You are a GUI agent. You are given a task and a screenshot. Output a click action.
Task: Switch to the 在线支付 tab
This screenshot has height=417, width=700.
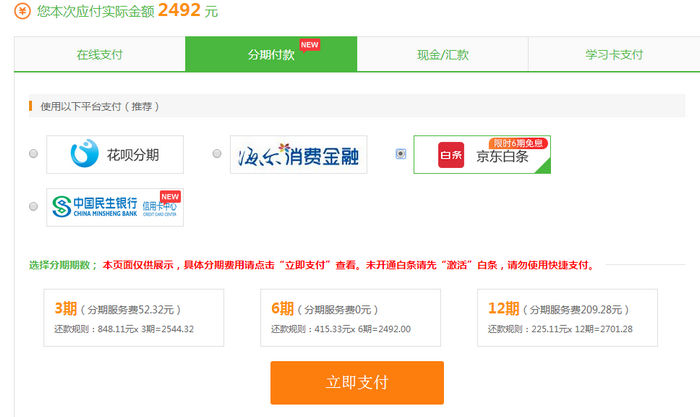tap(100, 55)
